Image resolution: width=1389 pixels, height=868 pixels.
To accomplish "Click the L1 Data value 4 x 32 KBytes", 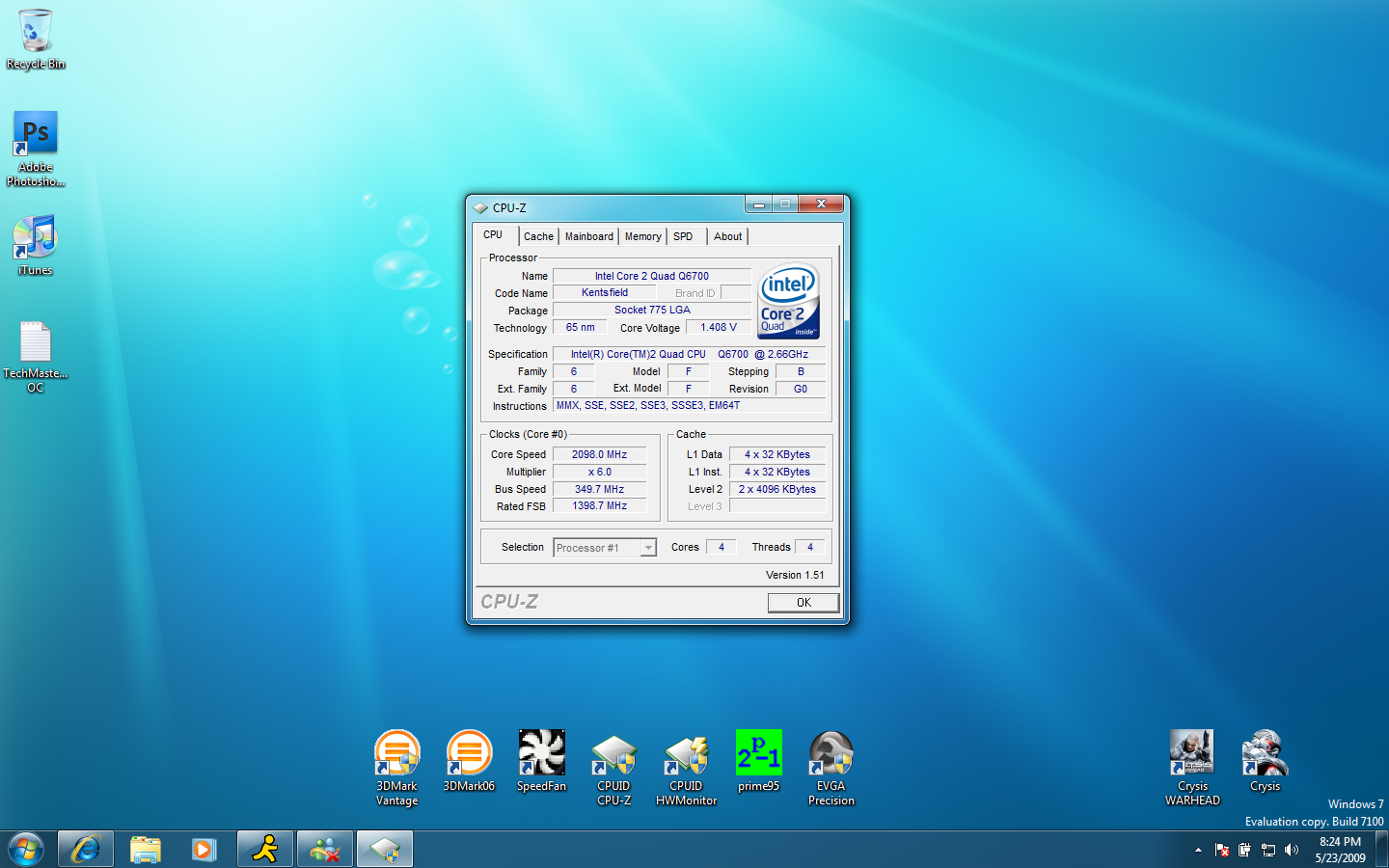I will click(777, 454).
